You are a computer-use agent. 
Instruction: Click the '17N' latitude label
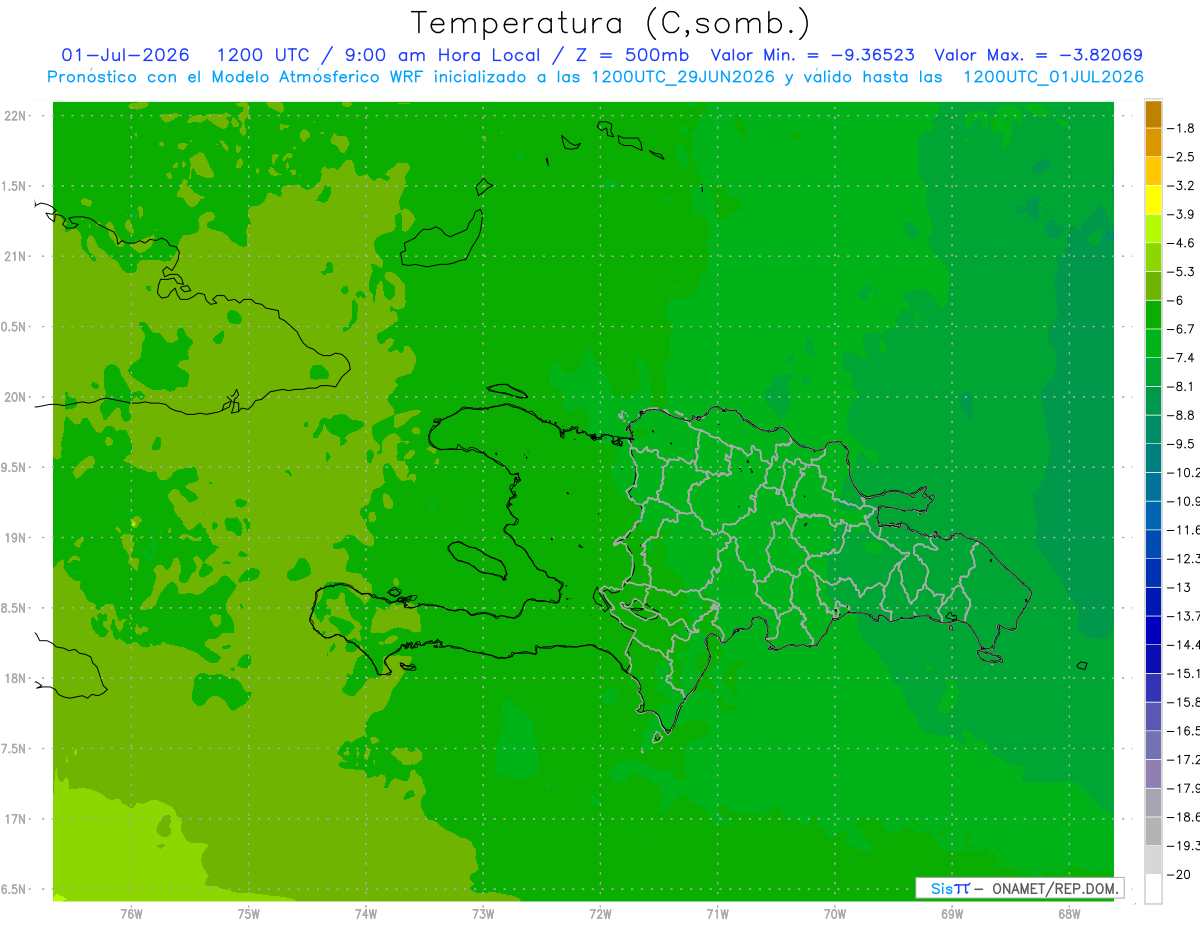pos(17,819)
